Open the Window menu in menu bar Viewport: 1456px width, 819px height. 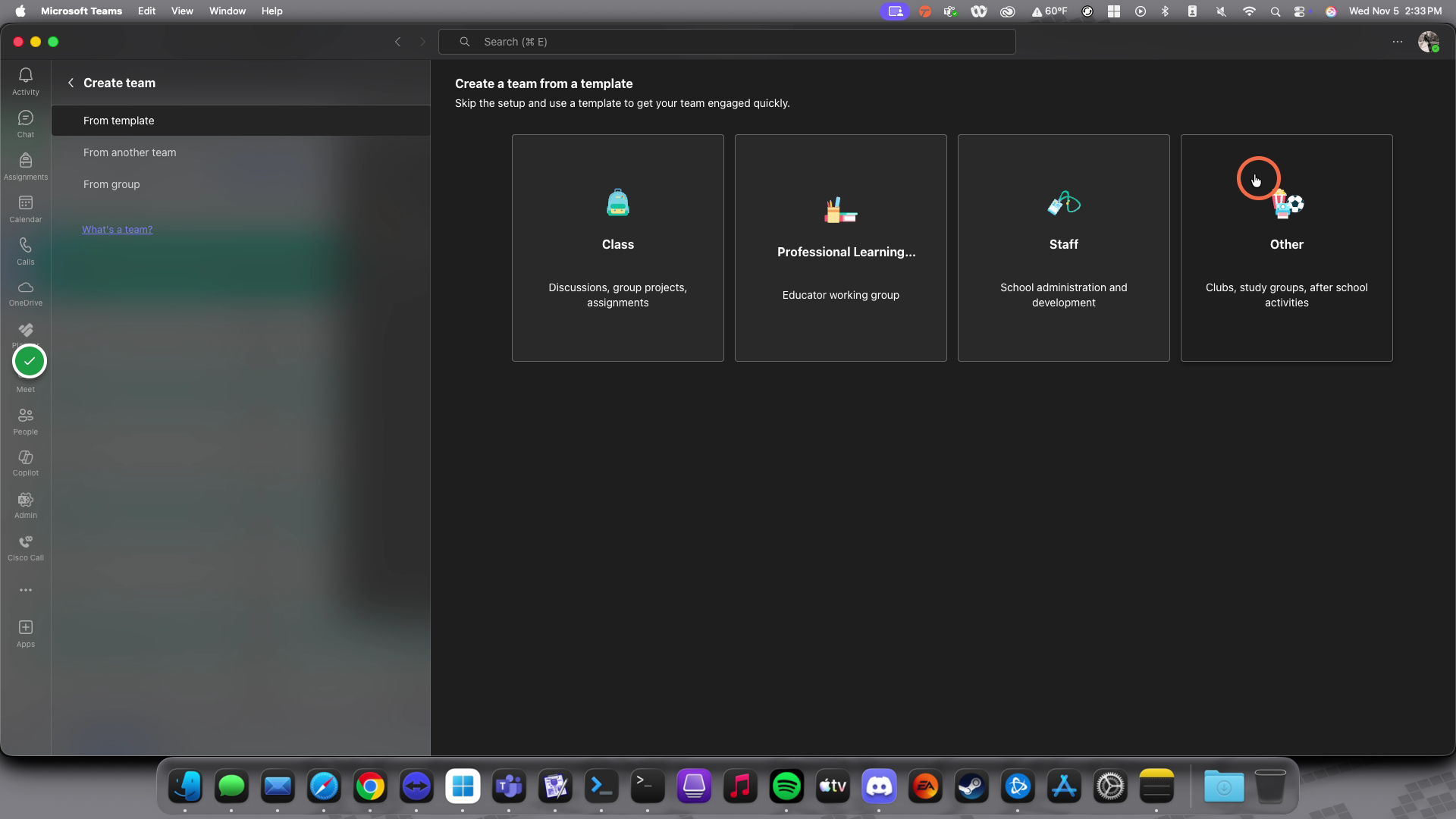coord(227,11)
